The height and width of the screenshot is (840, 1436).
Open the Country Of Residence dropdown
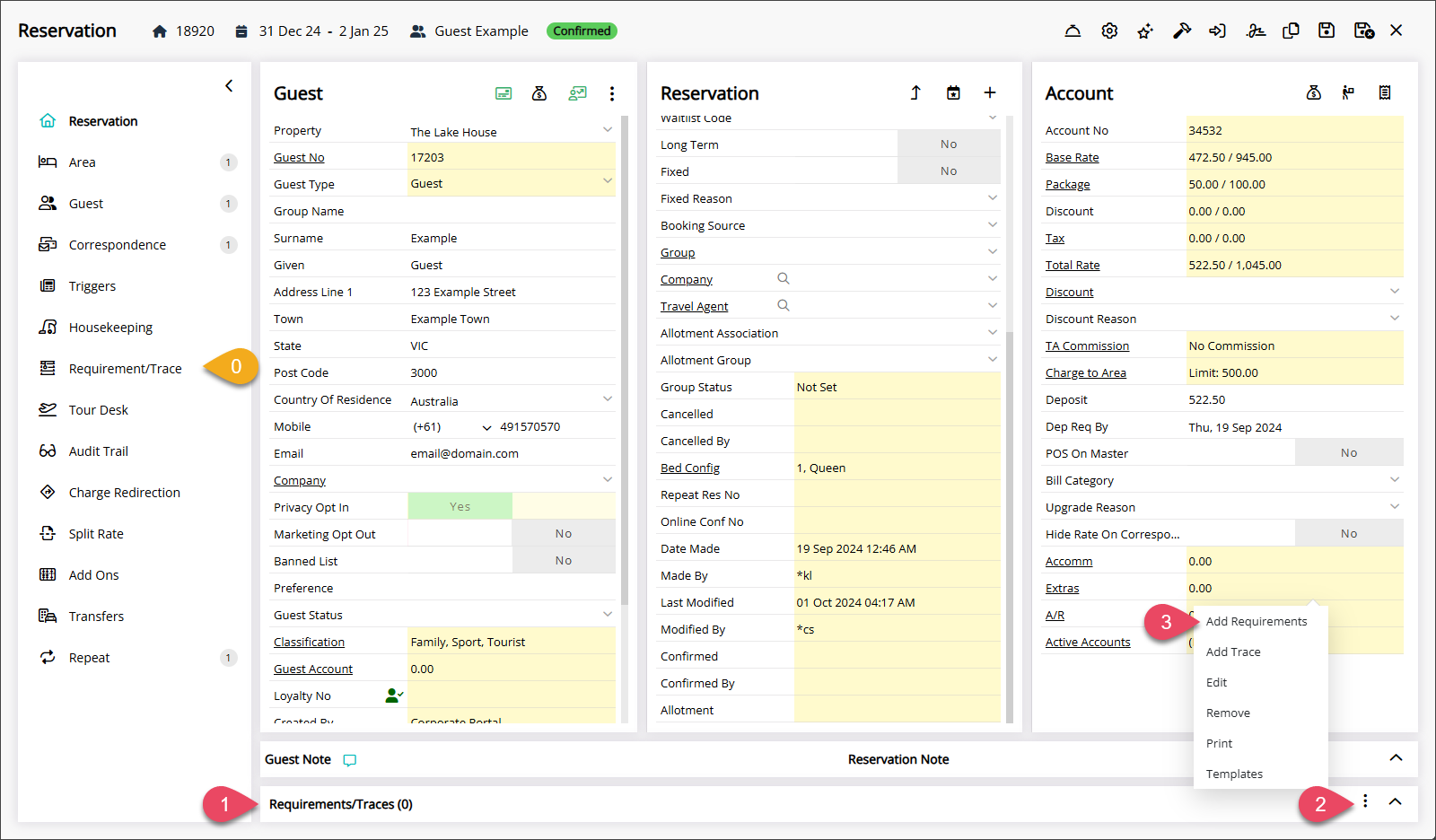coord(608,398)
